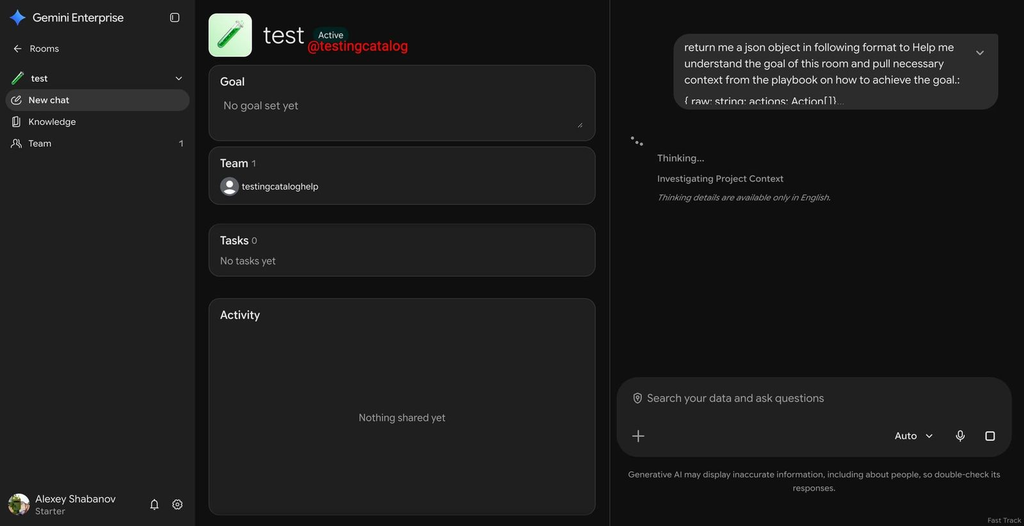Open the settings gear icon
Image resolution: width=1024 pixels, height=526 pixels.
[177, 504]
